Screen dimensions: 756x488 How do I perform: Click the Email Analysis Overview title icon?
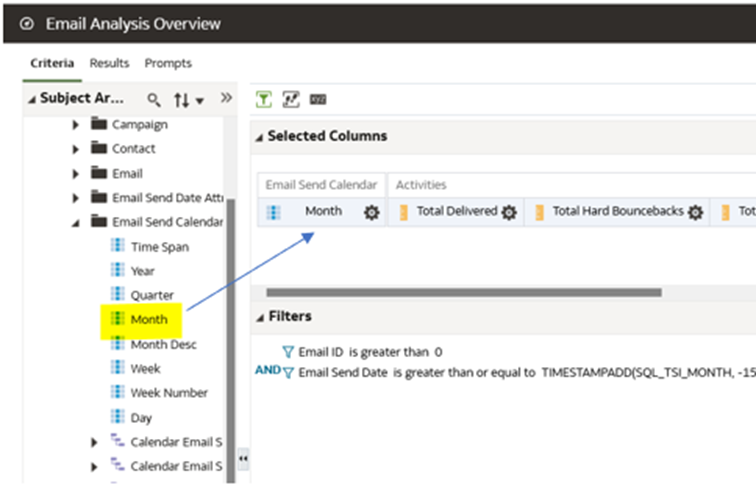click(27, 23)
